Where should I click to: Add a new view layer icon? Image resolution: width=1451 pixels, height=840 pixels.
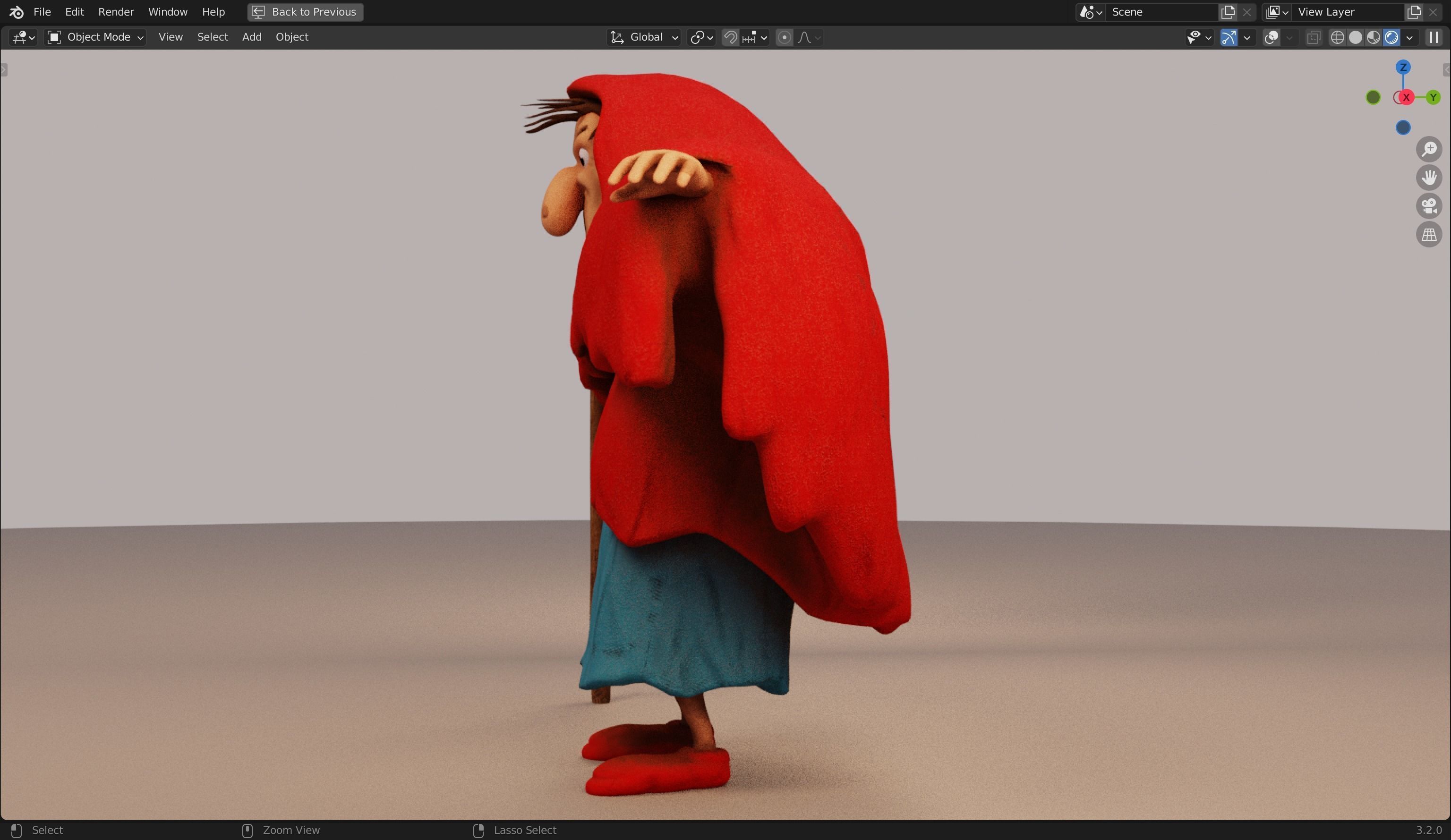(x=1414, y=12)
